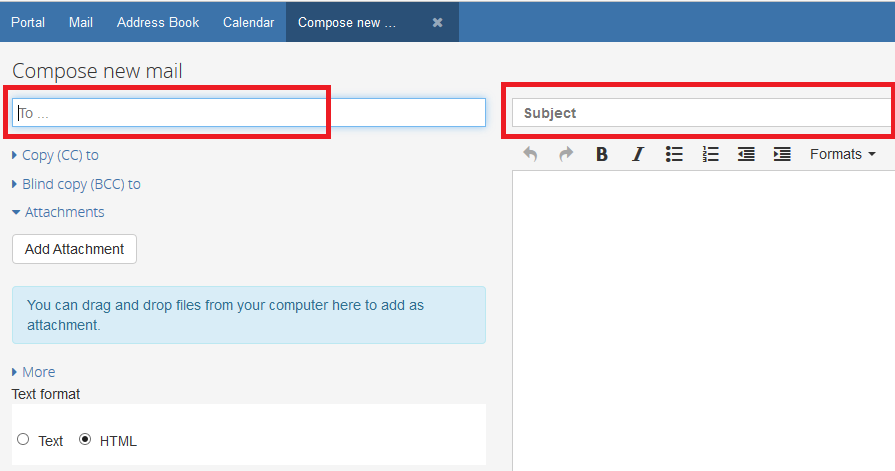The height and width of the screenshot is (471, 895).
Task: Toggle bold text formatting
Action: [x=602, y=154]
